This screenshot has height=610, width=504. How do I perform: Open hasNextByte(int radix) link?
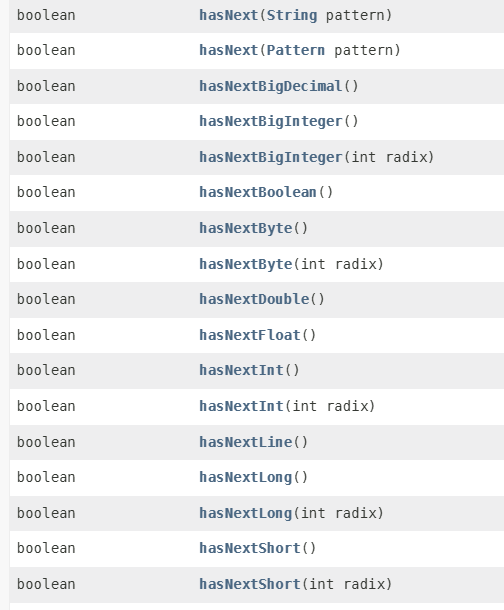tap(245, 264)
